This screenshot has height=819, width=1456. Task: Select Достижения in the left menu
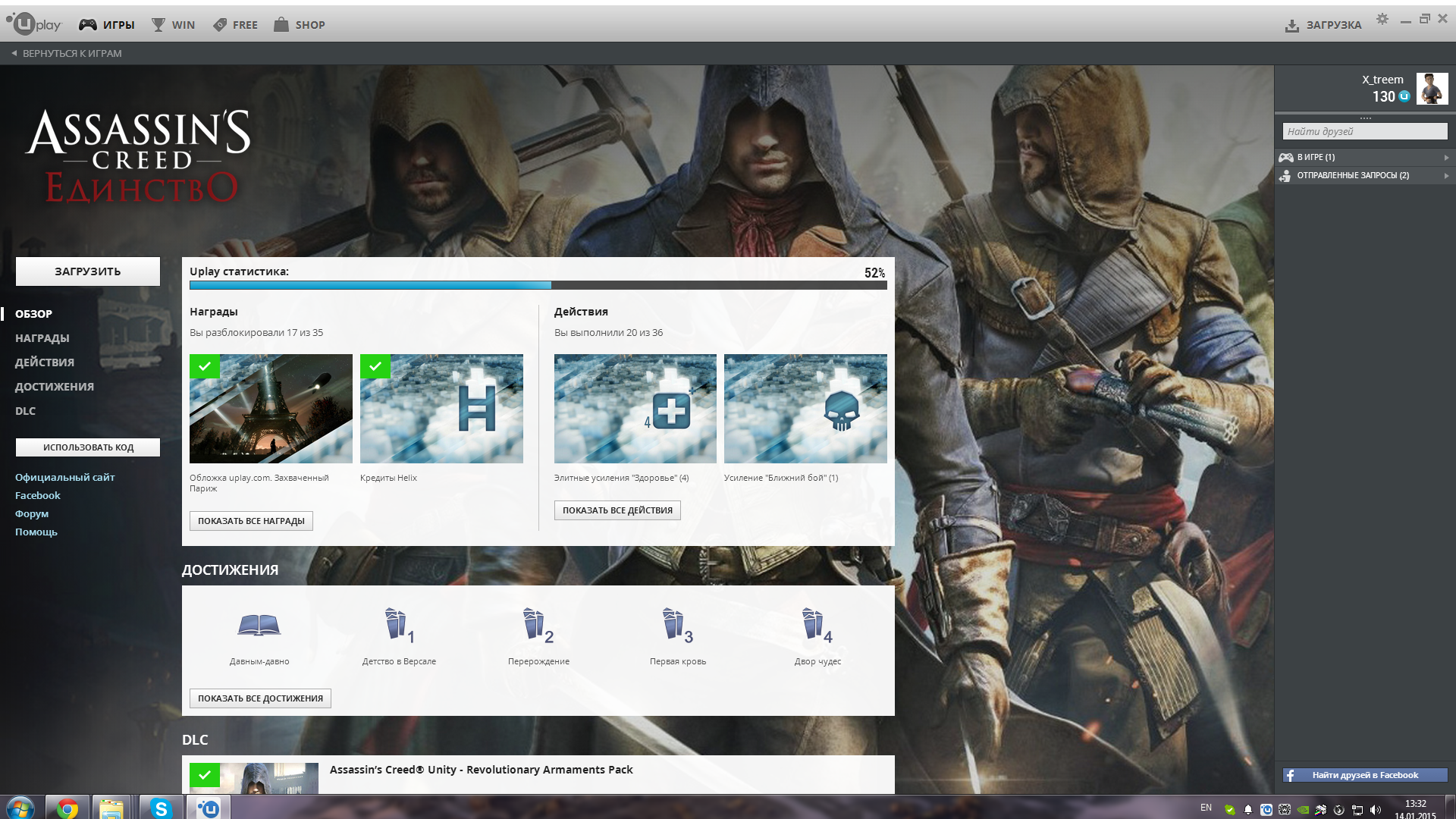(x=55, y=387)
